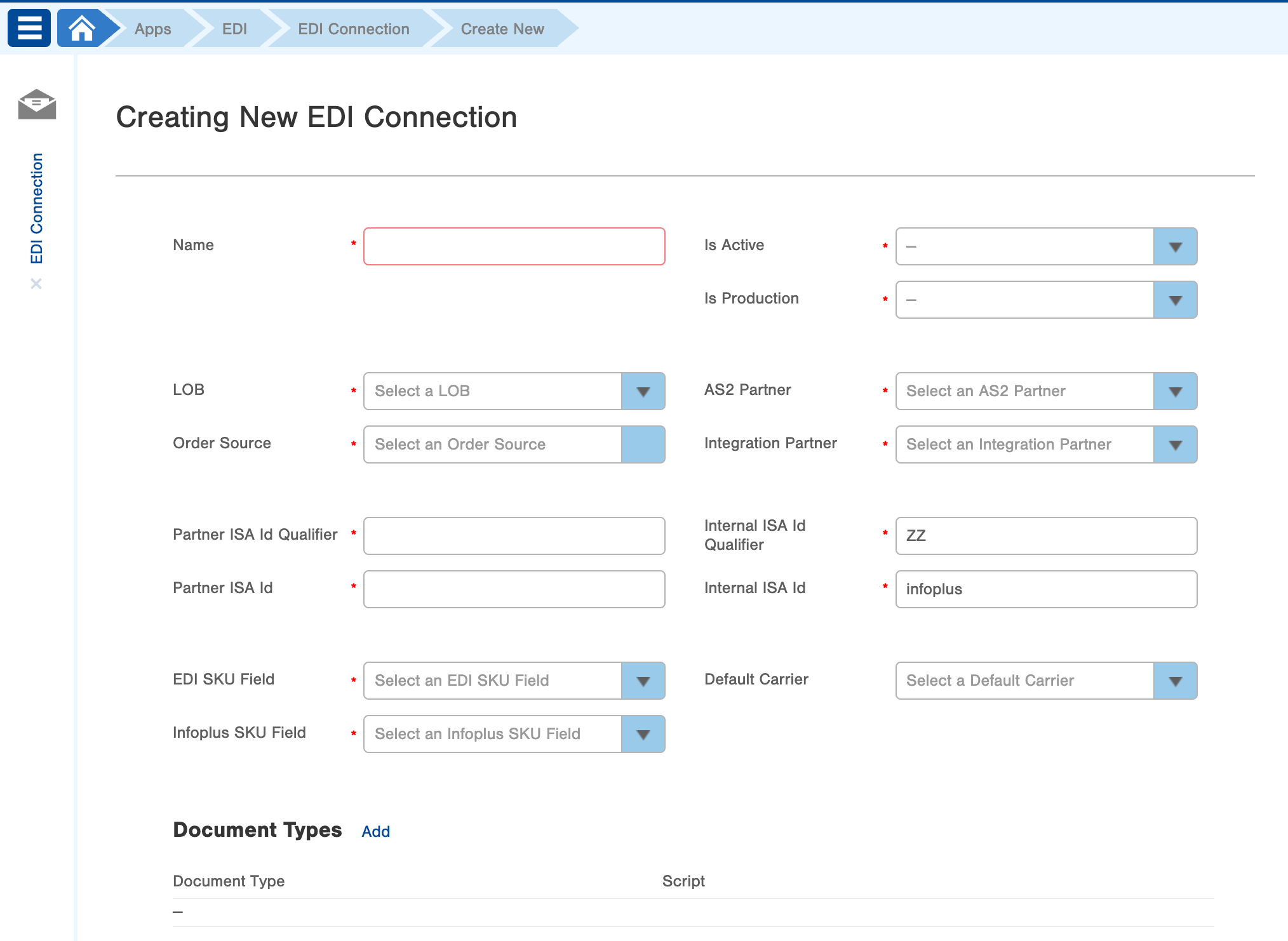Image resolution: width=1288 pixels, height=941 pixels.
Task: Click the EDI envelope sidebar icon
Action: point(37,104)
